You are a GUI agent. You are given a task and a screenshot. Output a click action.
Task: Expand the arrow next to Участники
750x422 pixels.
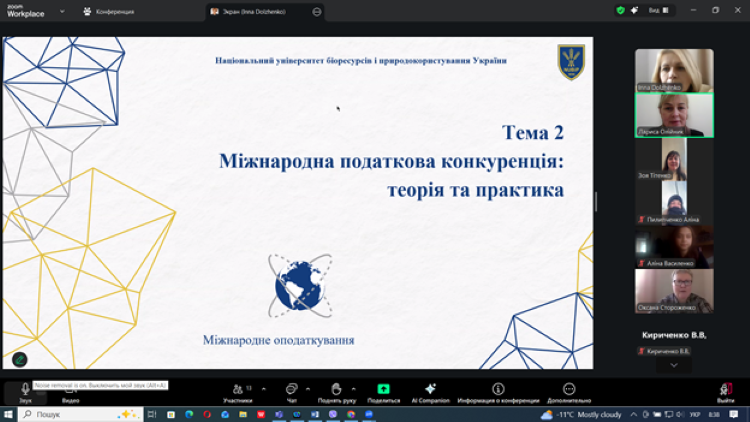264,389
